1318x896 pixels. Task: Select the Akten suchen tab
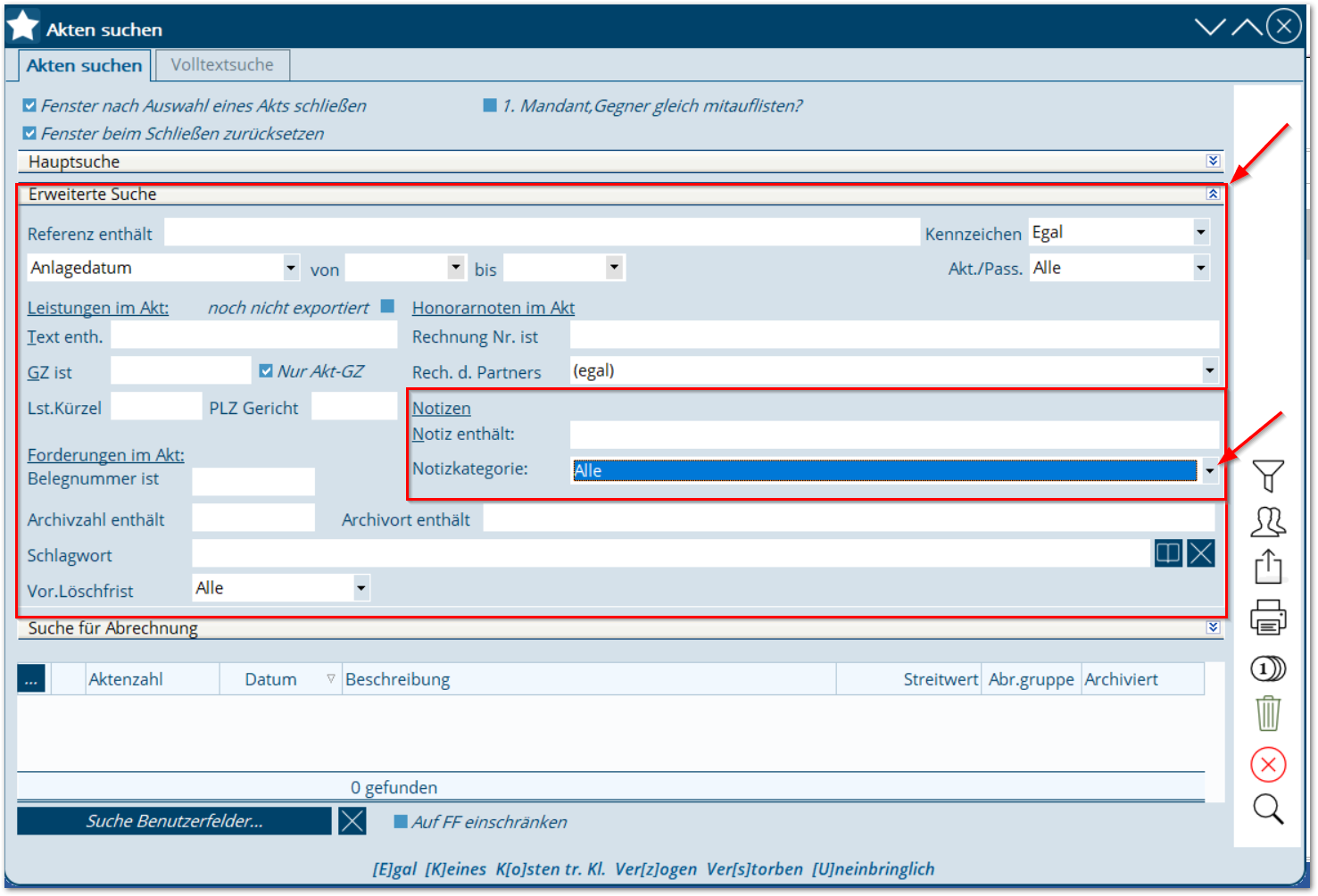point(85,65)
